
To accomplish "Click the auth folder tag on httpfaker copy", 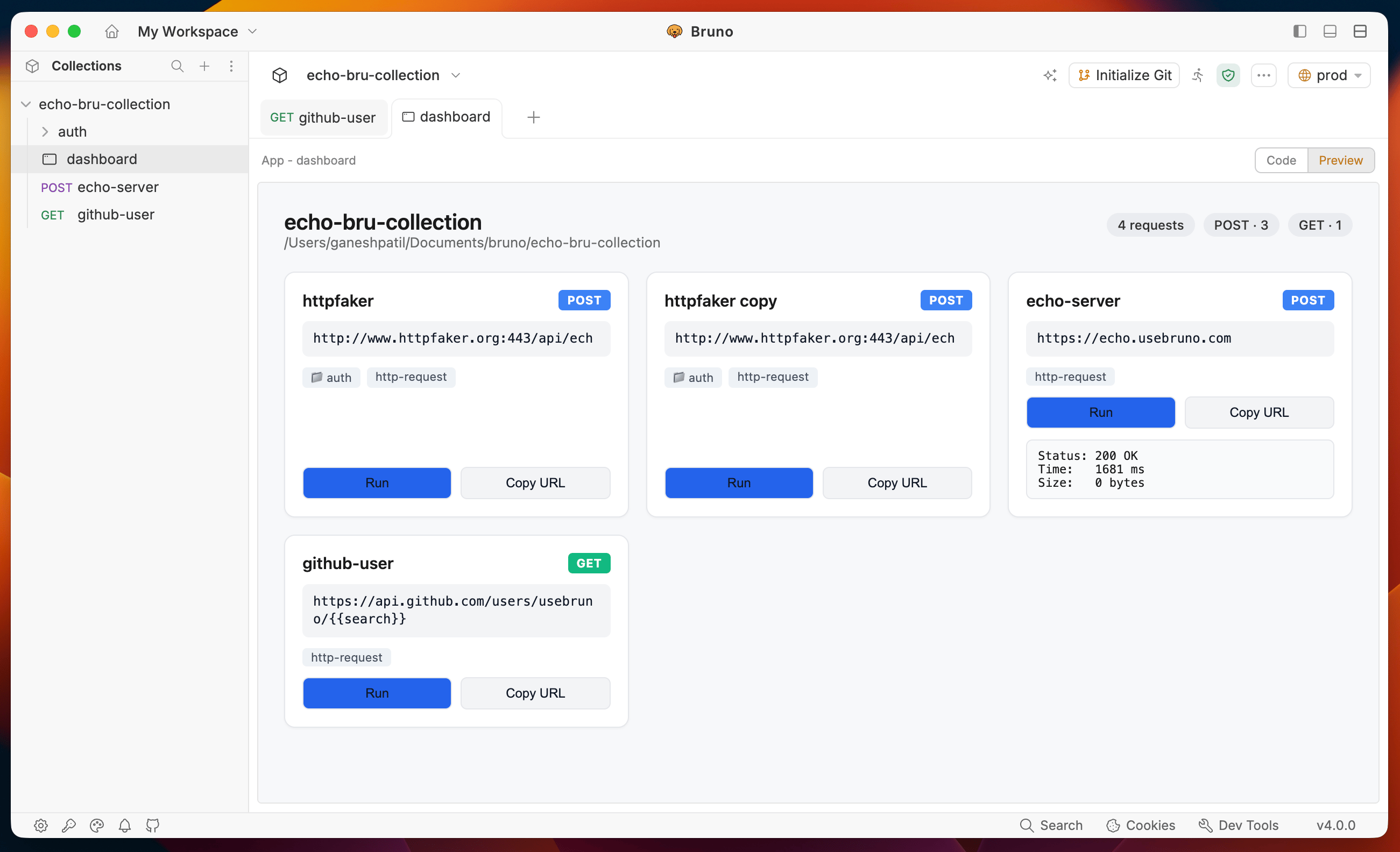I will (692, 377).
